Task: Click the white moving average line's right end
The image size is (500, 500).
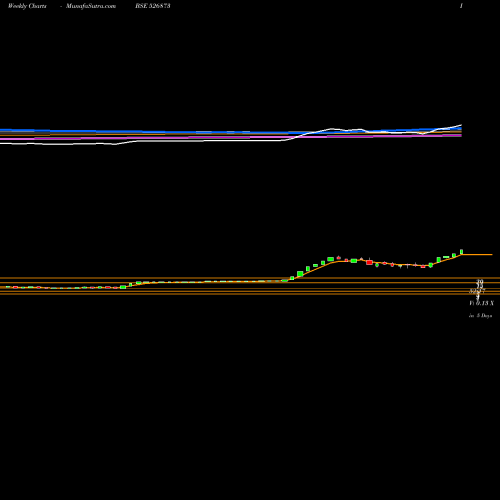Action: pos(460,126)
